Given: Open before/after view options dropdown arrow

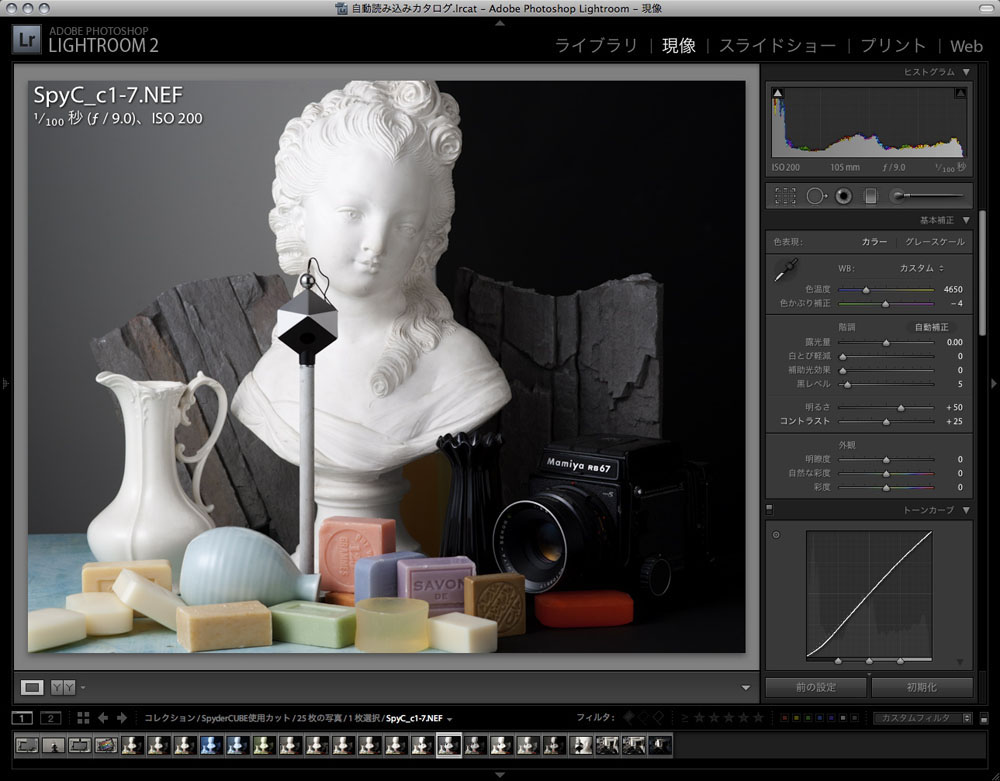Looking at the screenshot, I should click(x=83, y=688).
